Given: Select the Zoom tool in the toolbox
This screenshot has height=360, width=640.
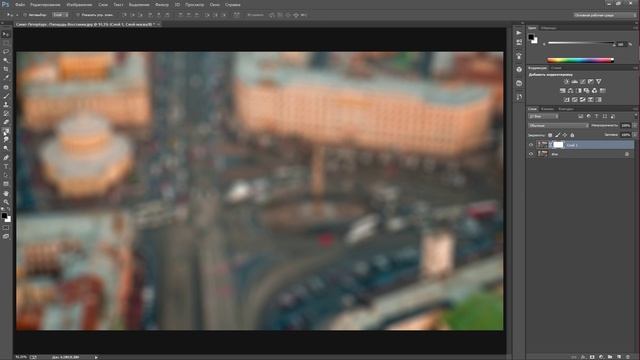Looking at the screenshot, I should [x=6, y=202].
